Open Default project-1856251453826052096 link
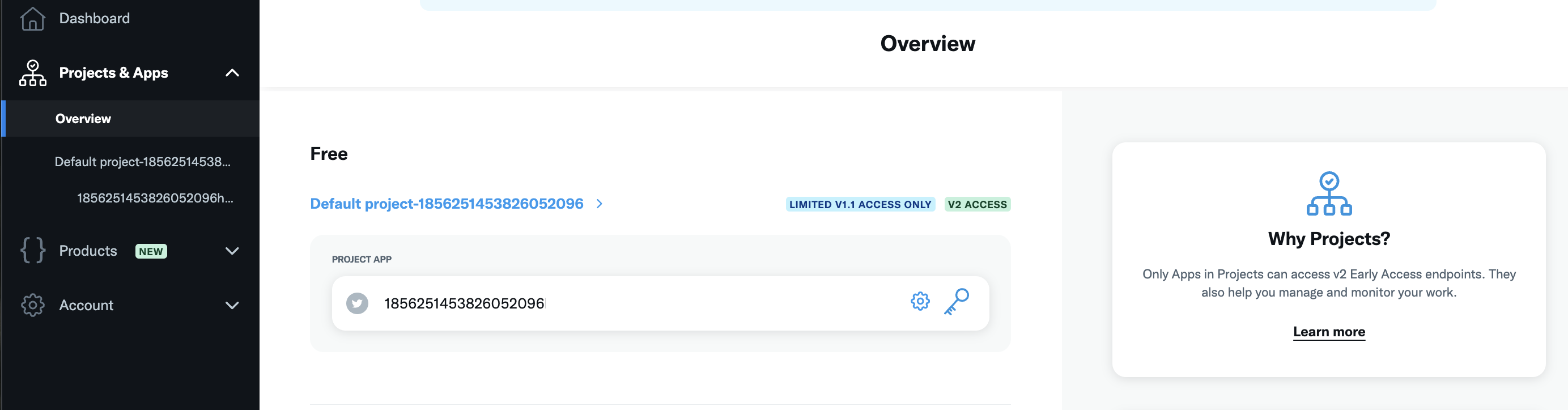The width and height of the screenshot is (1568, 410). click(x=446, y=204)
